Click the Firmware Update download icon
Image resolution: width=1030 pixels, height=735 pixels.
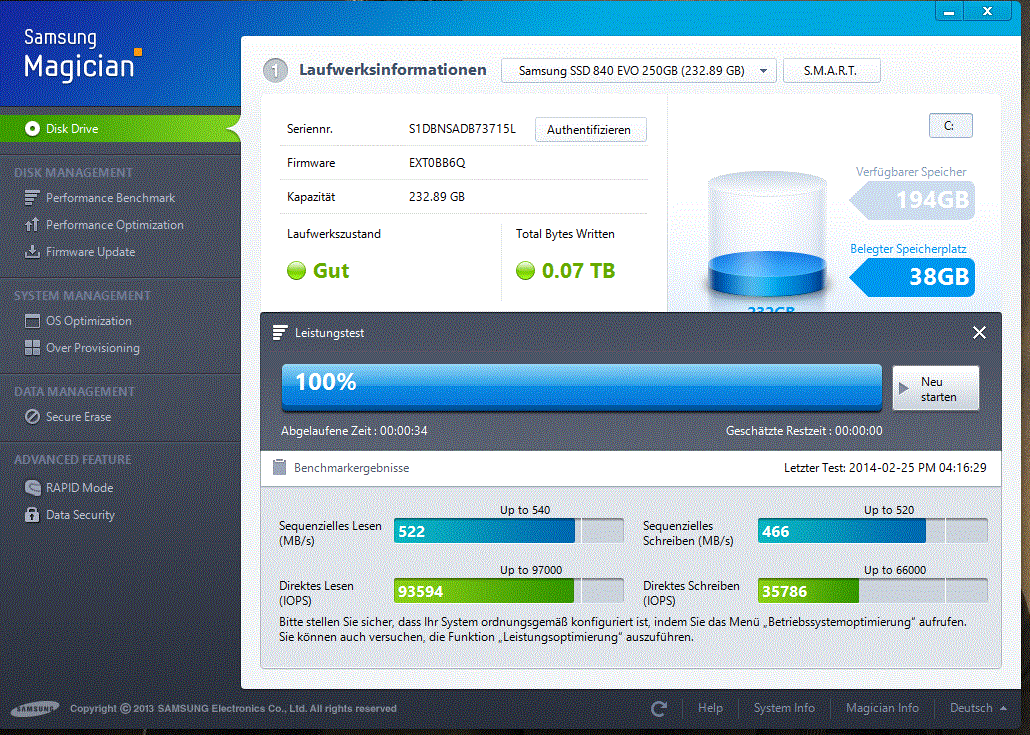32,252
